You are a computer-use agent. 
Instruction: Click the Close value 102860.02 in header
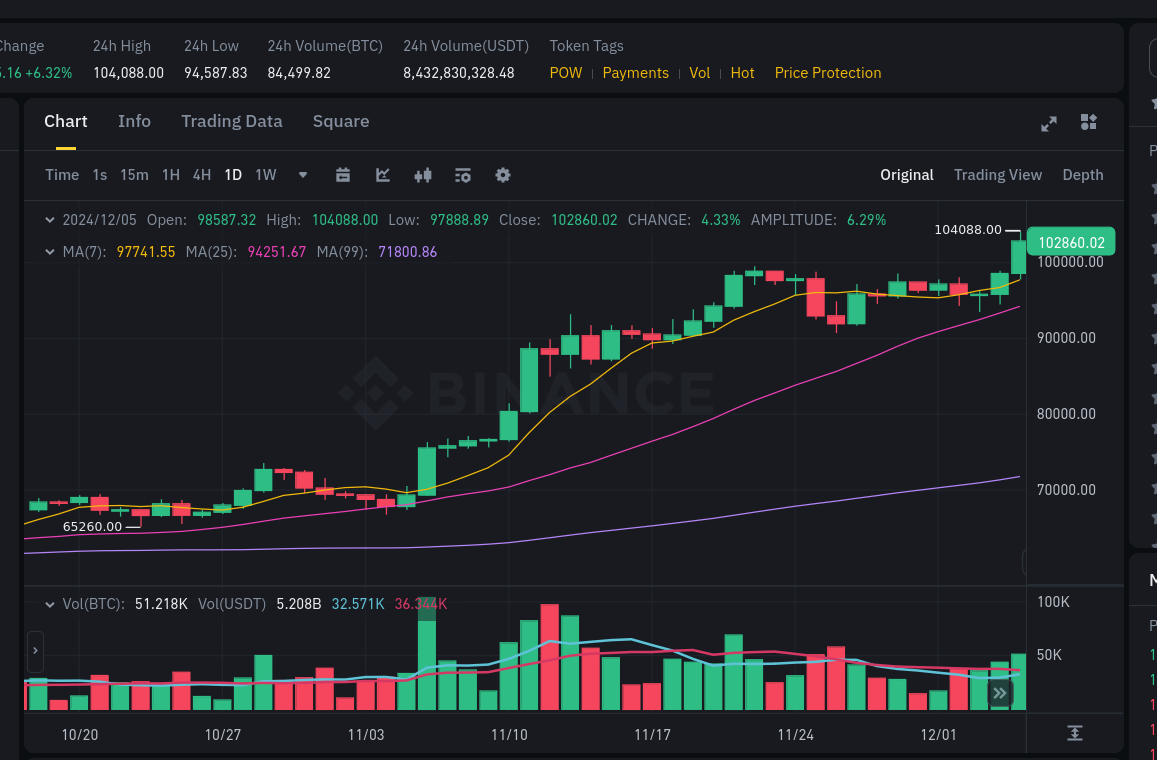[584, 220]
